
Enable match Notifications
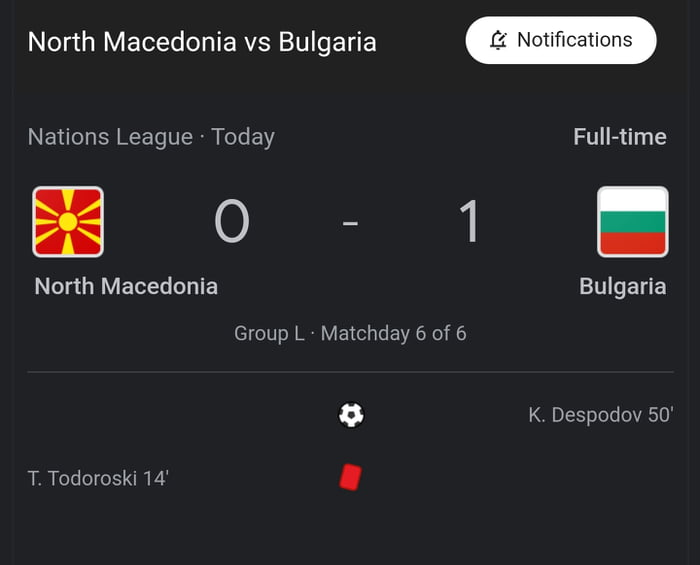pyautogui.click(x=560, y=41)
